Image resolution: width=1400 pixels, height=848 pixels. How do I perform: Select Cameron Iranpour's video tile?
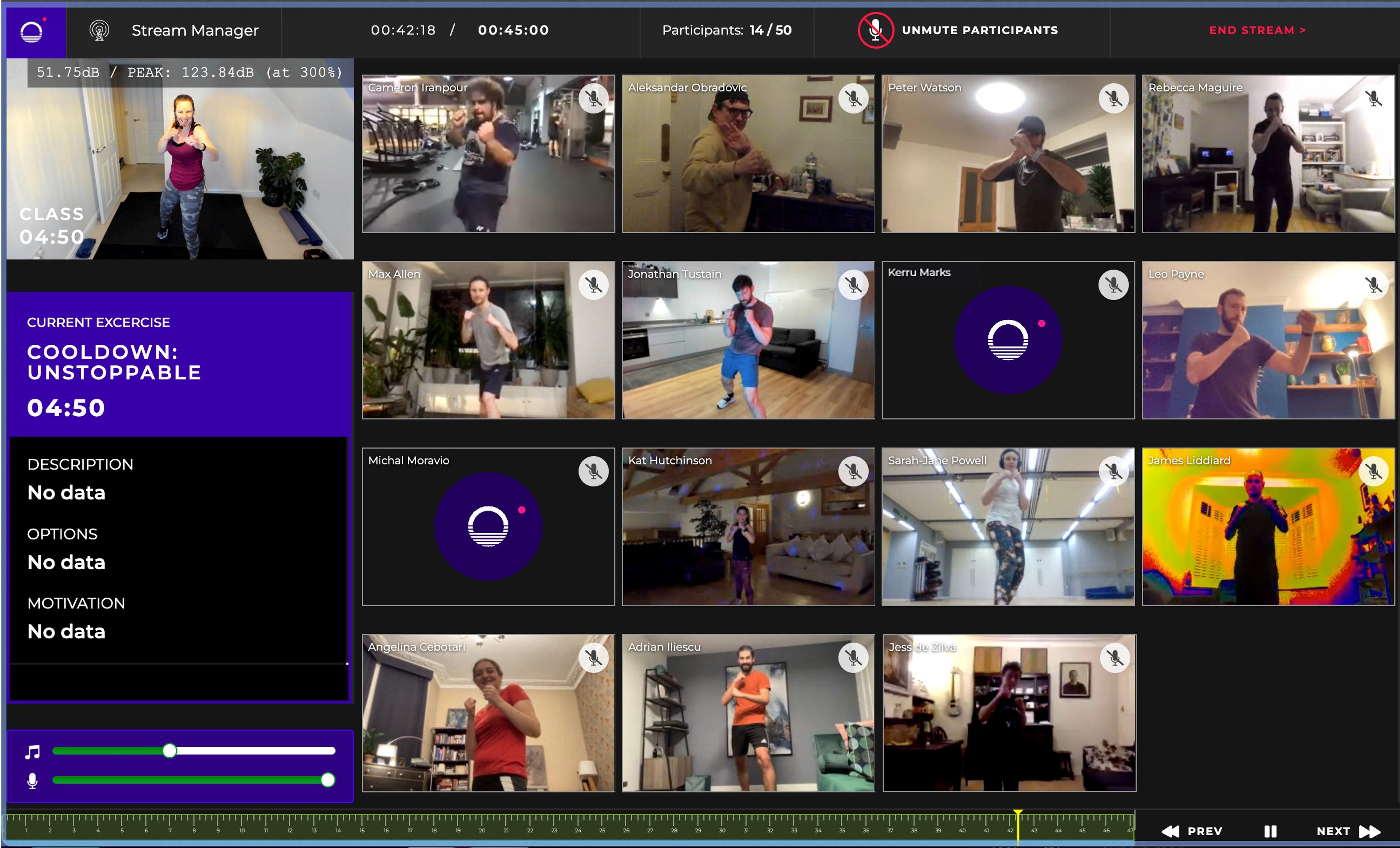[488, 153]
